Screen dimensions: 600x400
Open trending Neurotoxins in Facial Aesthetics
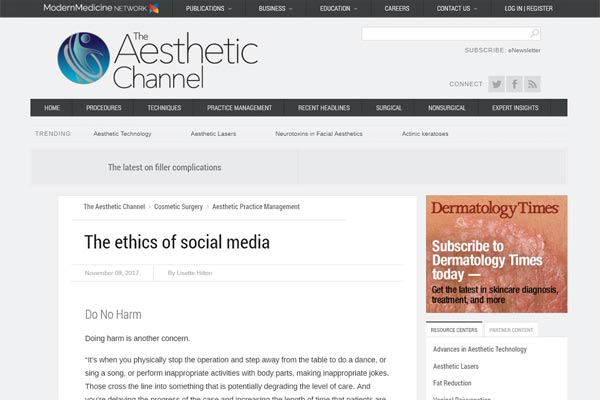319,134
